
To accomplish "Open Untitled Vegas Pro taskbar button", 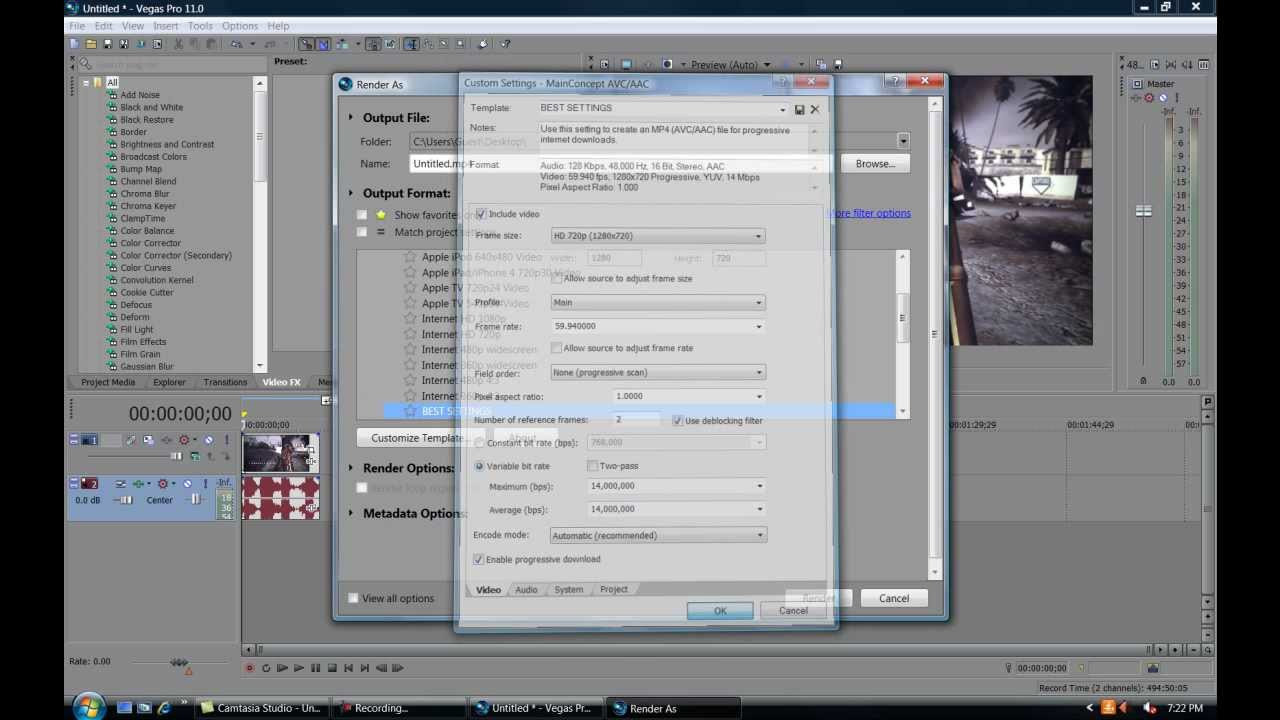I will (535, 708).
